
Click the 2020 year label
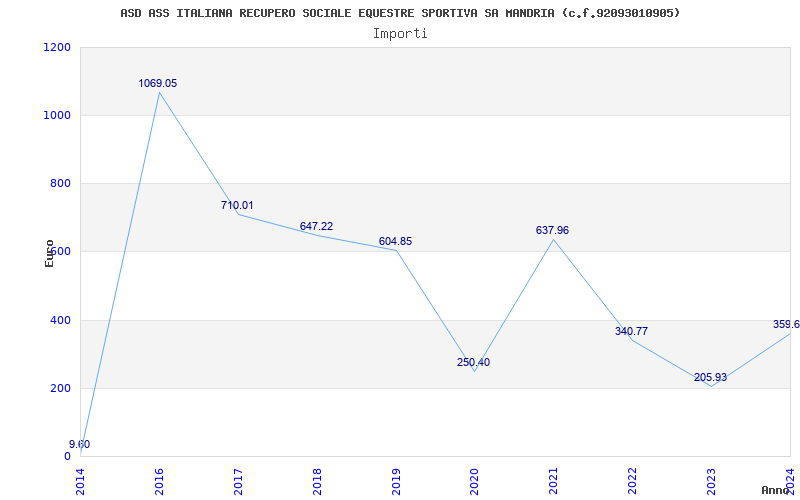coord(474,482)
